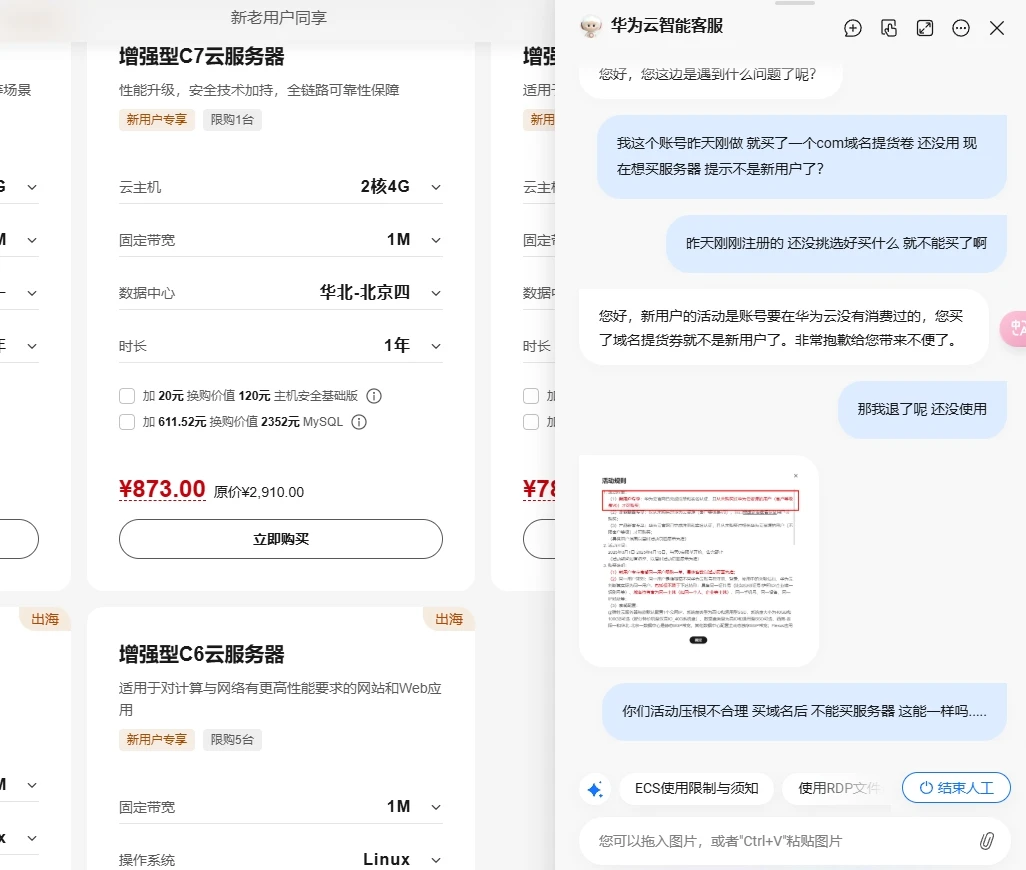Screen dimensions: 1026x870
Task: Tick the 加611.52元 MySQL add-on checkbox
Action: tap(127, 422)
